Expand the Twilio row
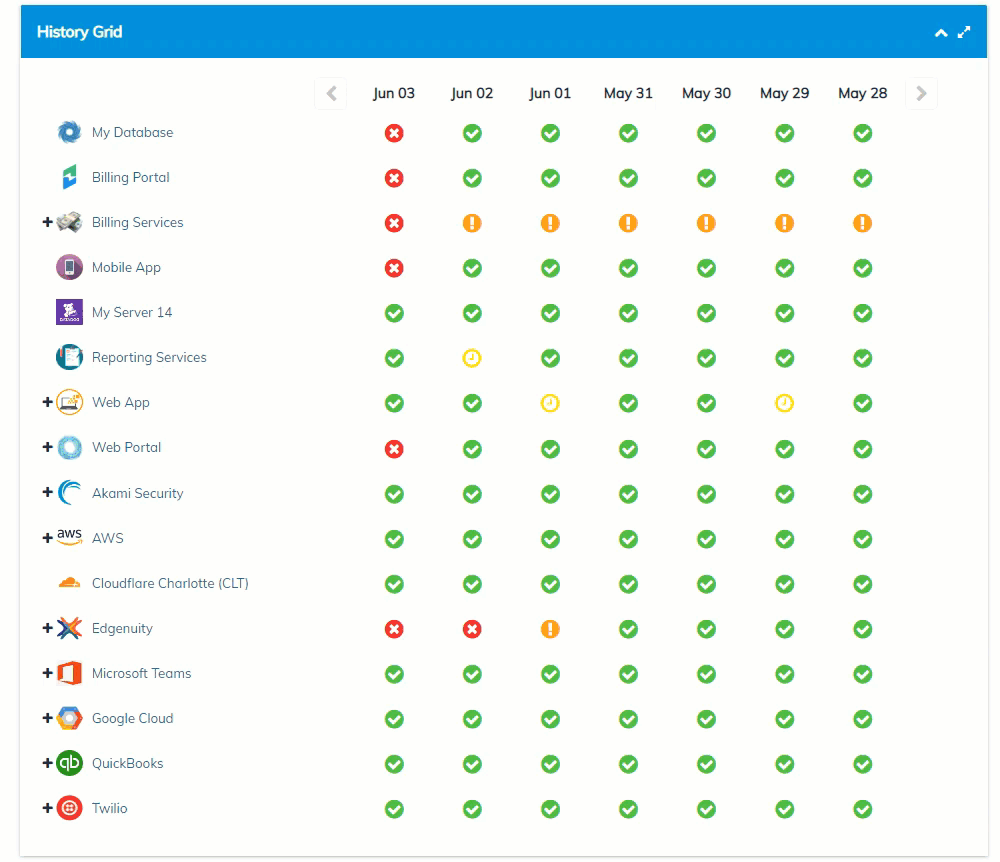1000x862 pixels. [47, 808]
